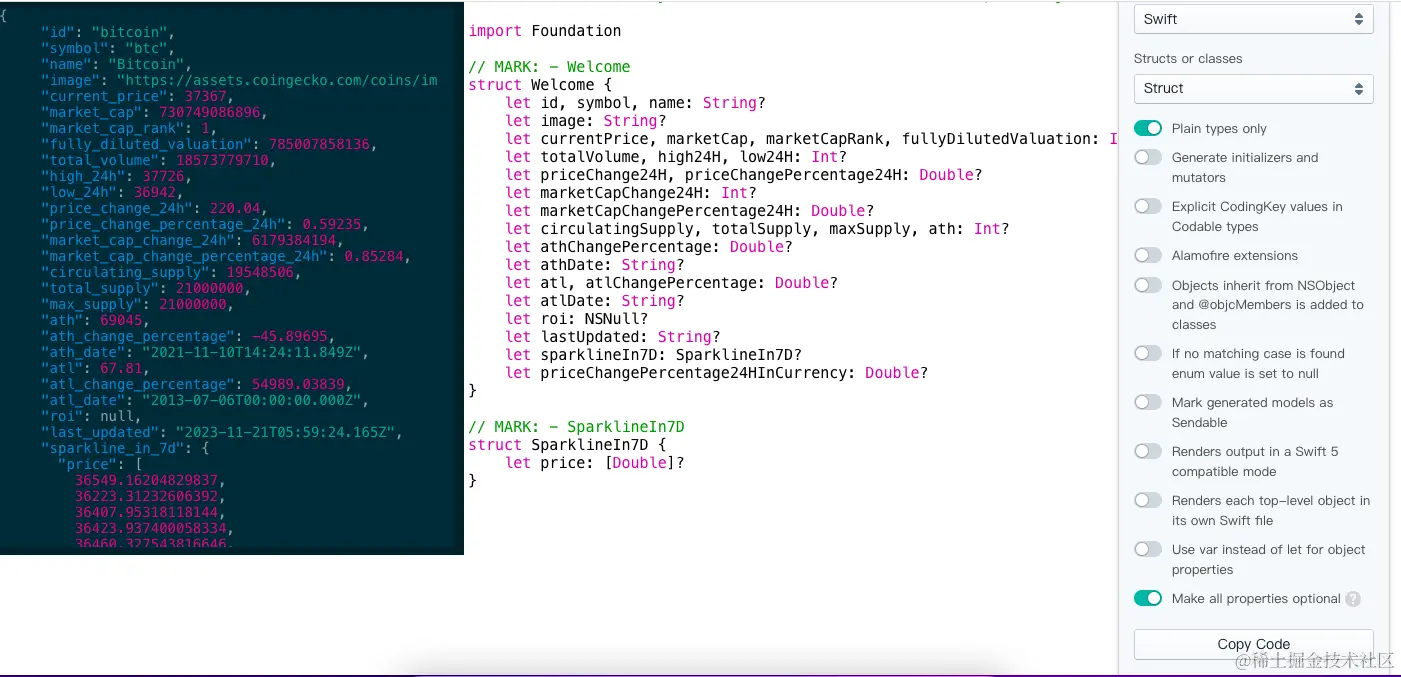Click the Copy Code button
The height and width of the screenshot is (677, 1401).
click(x=1253, y=644)
